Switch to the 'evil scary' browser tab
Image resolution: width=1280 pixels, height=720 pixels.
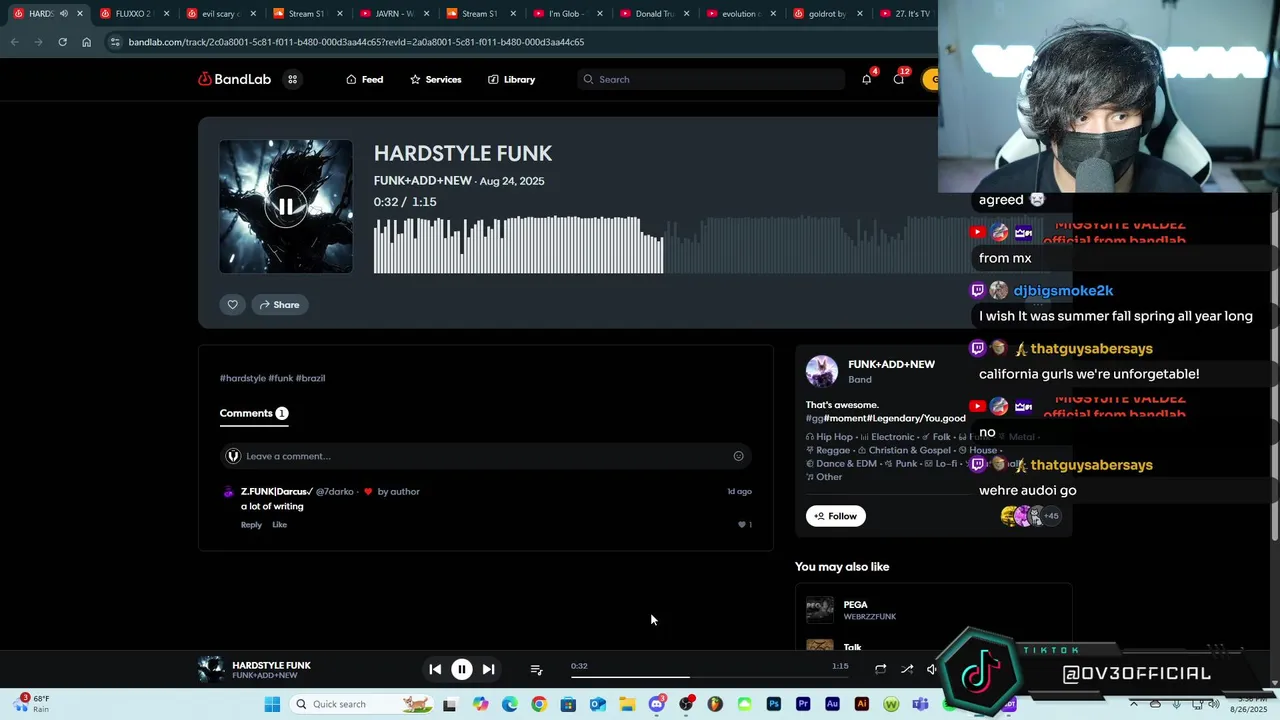221,14
